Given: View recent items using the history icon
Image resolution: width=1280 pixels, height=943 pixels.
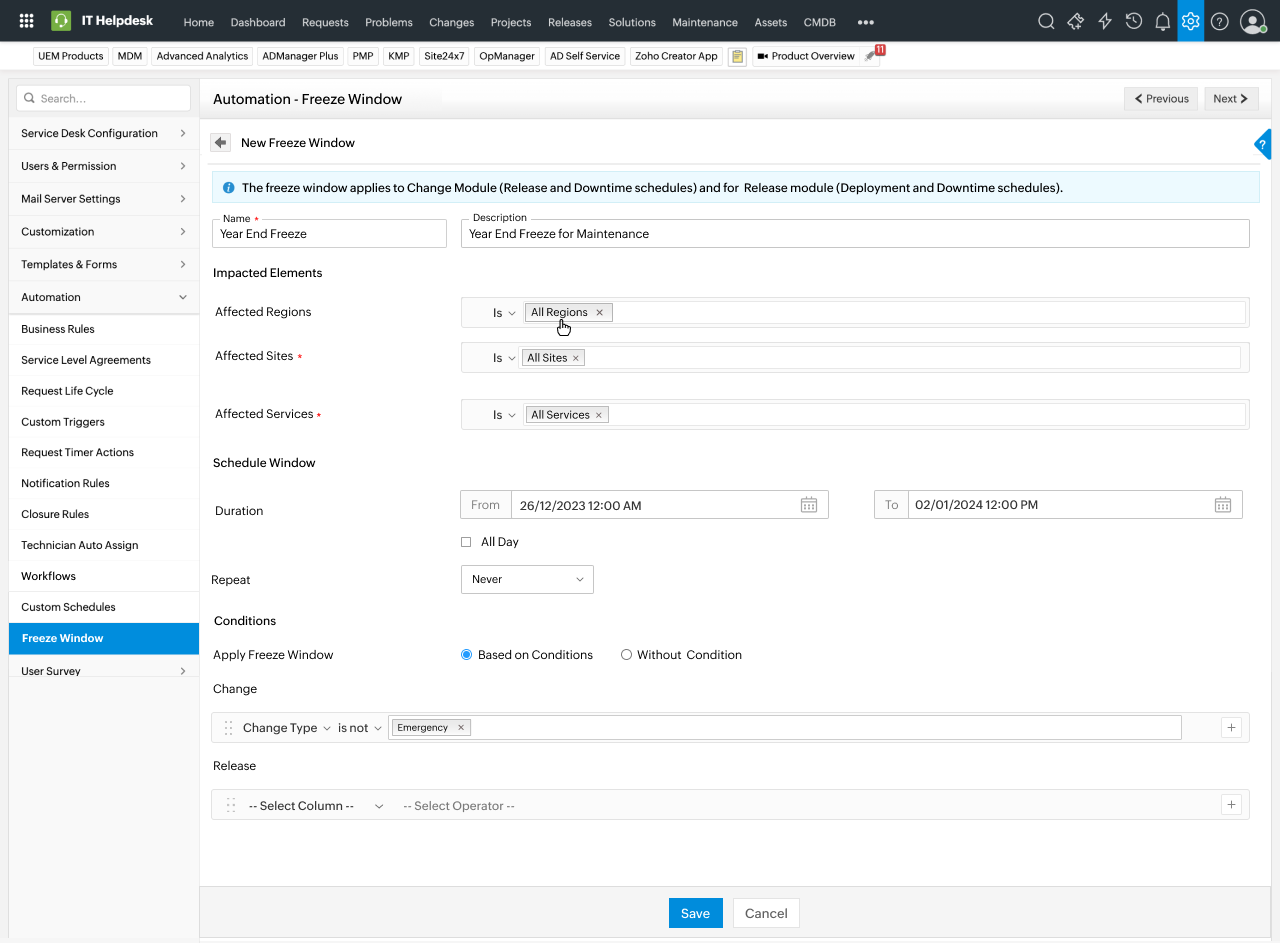Looking at the screenshot, I should 1133,20.
